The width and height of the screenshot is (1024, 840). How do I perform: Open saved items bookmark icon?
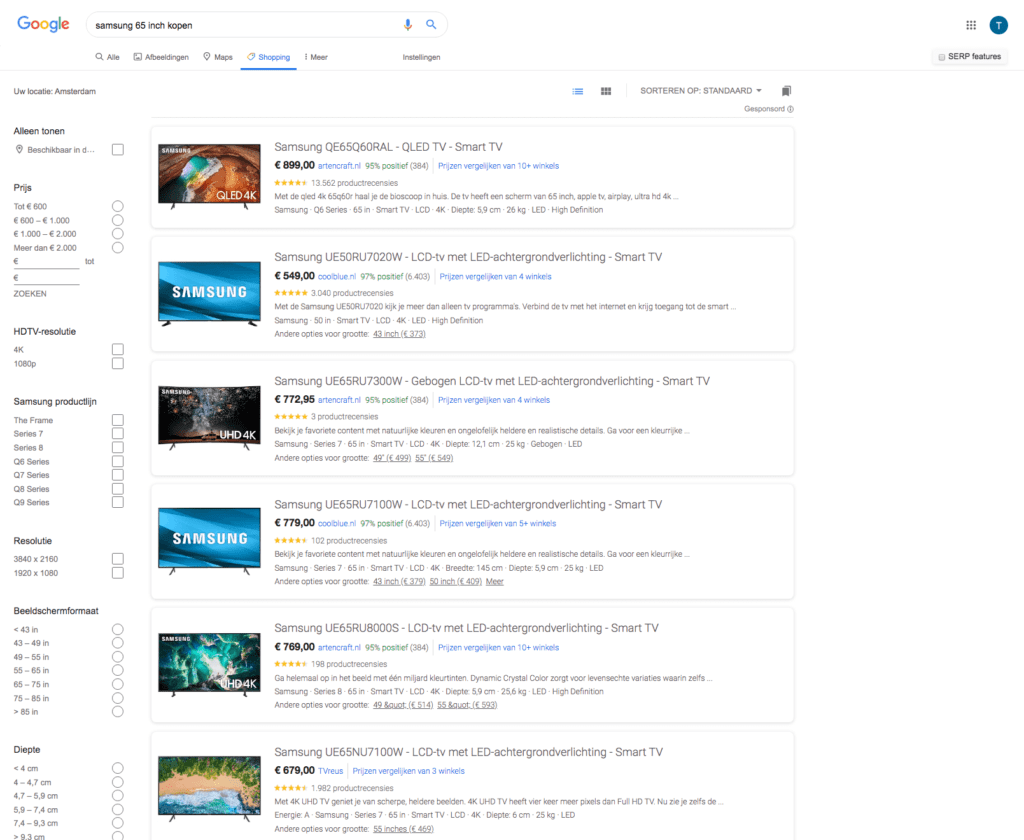786,91
